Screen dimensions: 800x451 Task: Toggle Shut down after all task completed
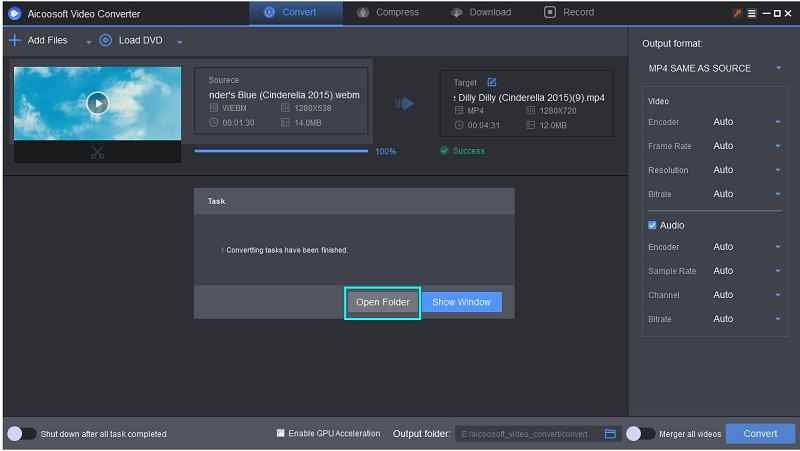(21, 434)
